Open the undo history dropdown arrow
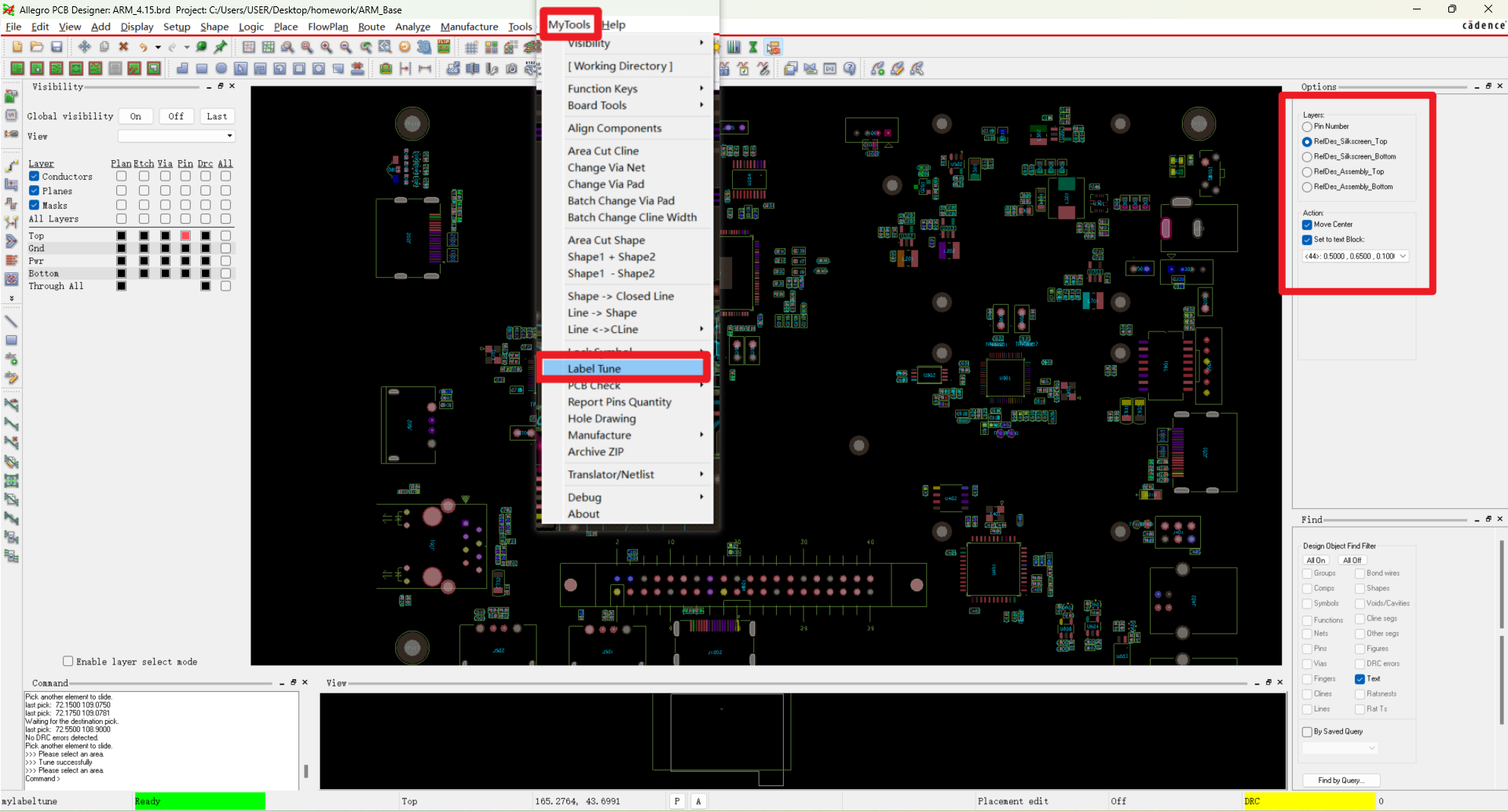This screenshot has width=1508, height=812. tap(158, 47)
